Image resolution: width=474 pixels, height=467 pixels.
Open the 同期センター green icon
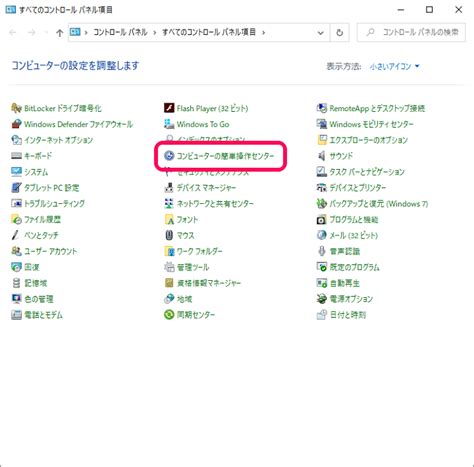[x=169, y=314]
